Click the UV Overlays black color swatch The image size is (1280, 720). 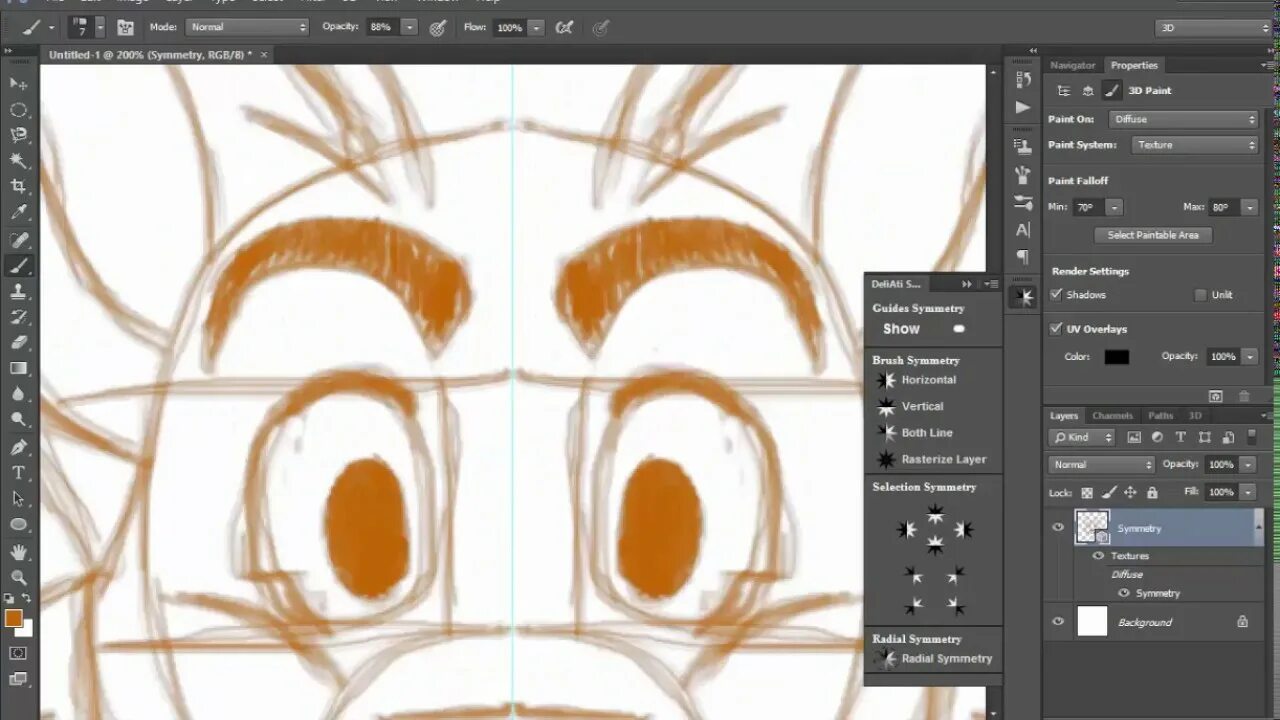click(1116, 357)
